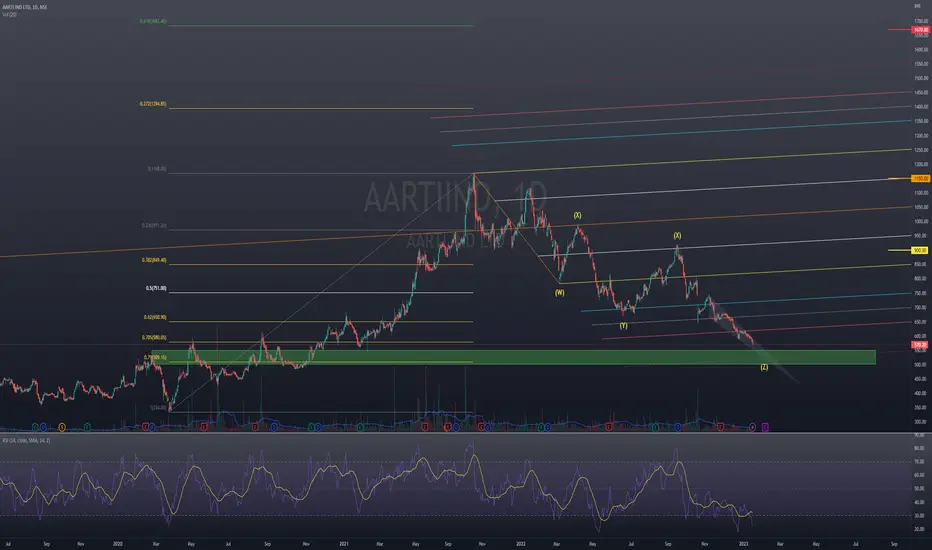Click the 0.272(1394.85) Fibonacci level label
The image size is (932, 550).
click(x=153, y=104)
